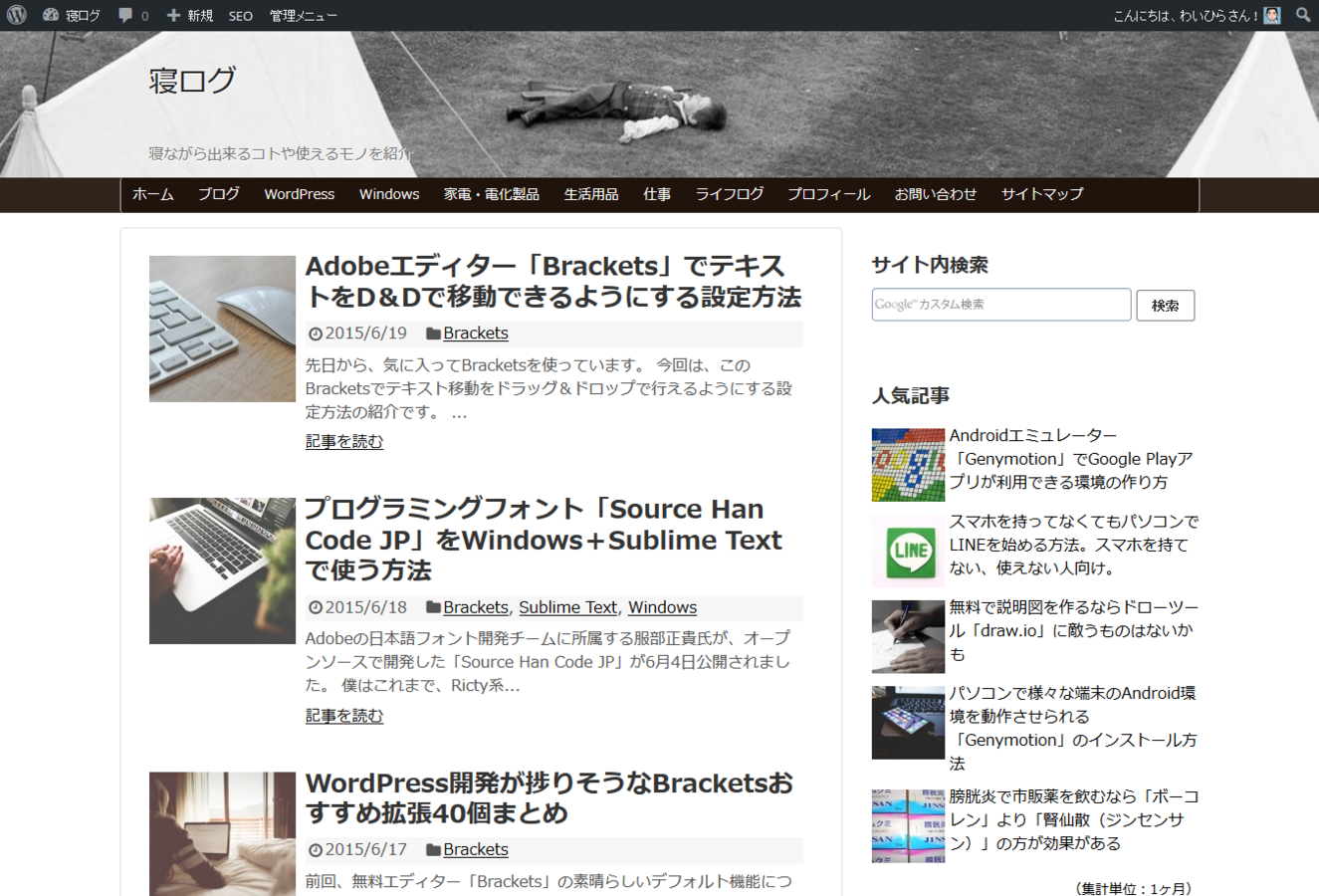Click the 寝ログ site title
The image size is (1319, 896).
pyautogui.click(x=192, y=80)
